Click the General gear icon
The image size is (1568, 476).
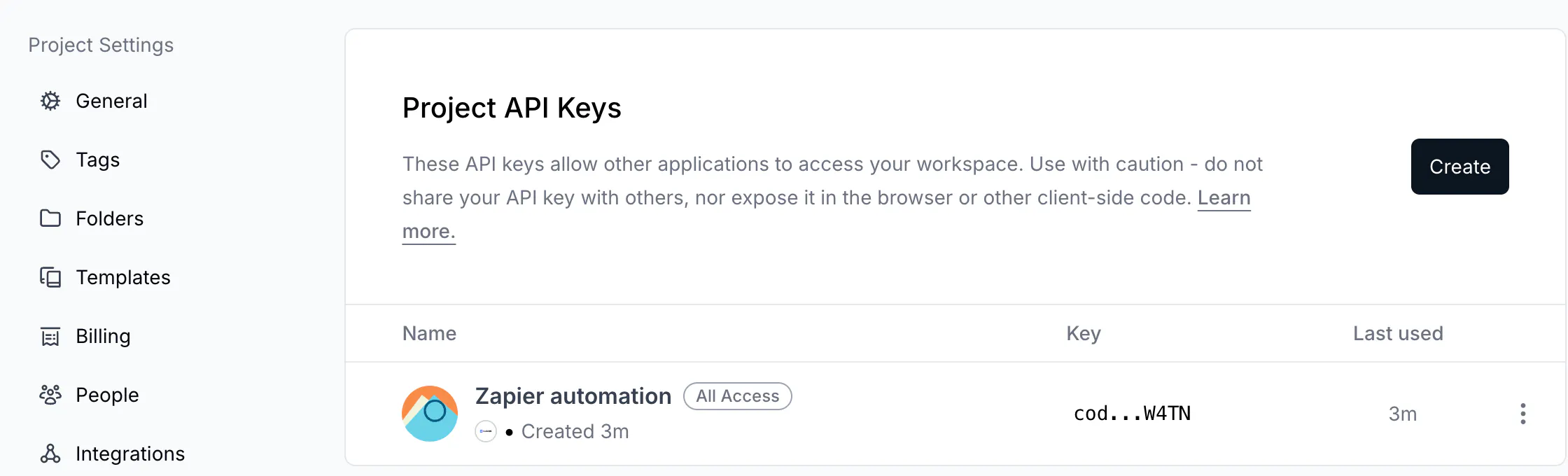(50, 101)
